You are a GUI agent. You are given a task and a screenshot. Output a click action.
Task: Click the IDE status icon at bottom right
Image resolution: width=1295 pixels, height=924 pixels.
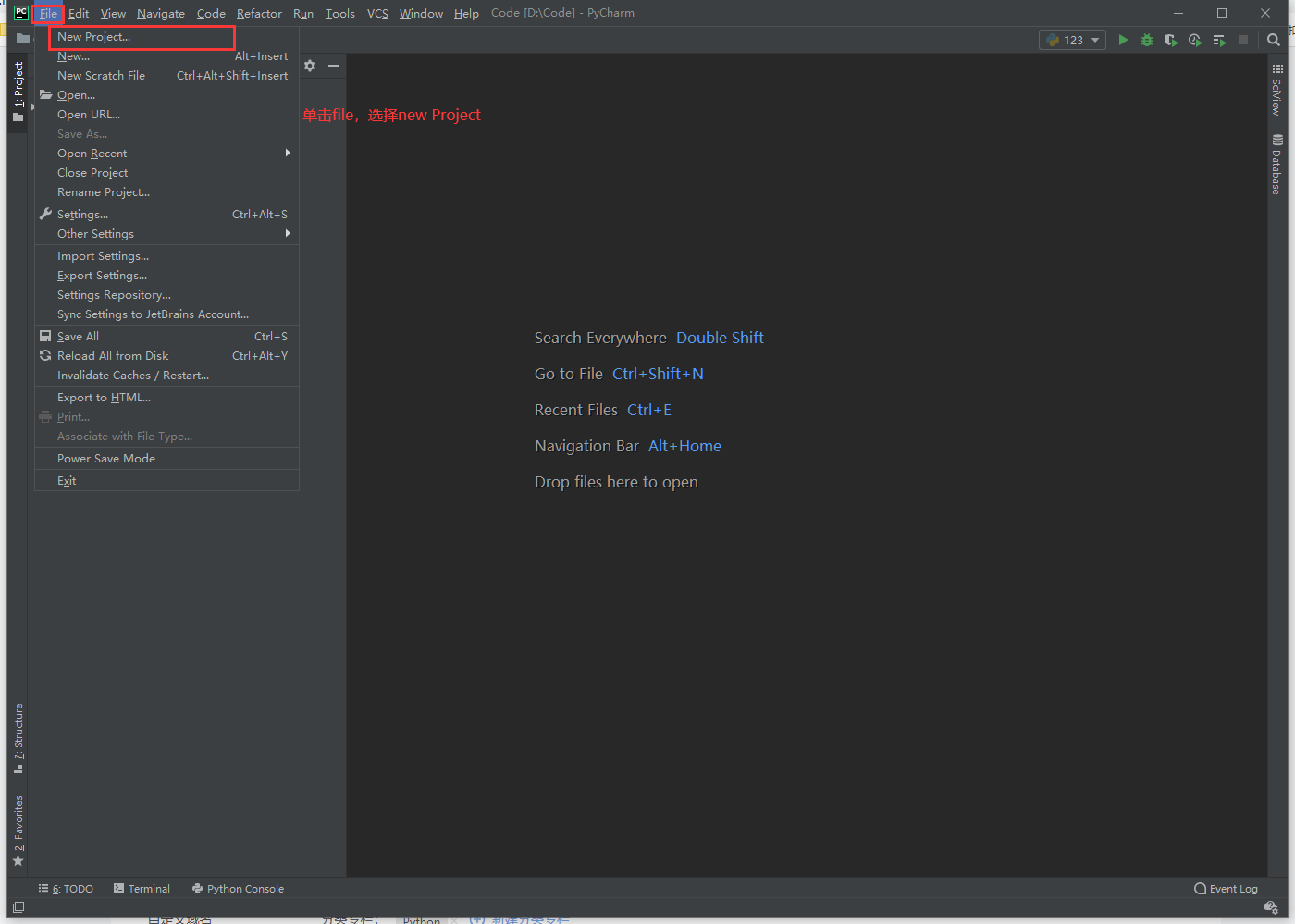tap(1271, 907)
